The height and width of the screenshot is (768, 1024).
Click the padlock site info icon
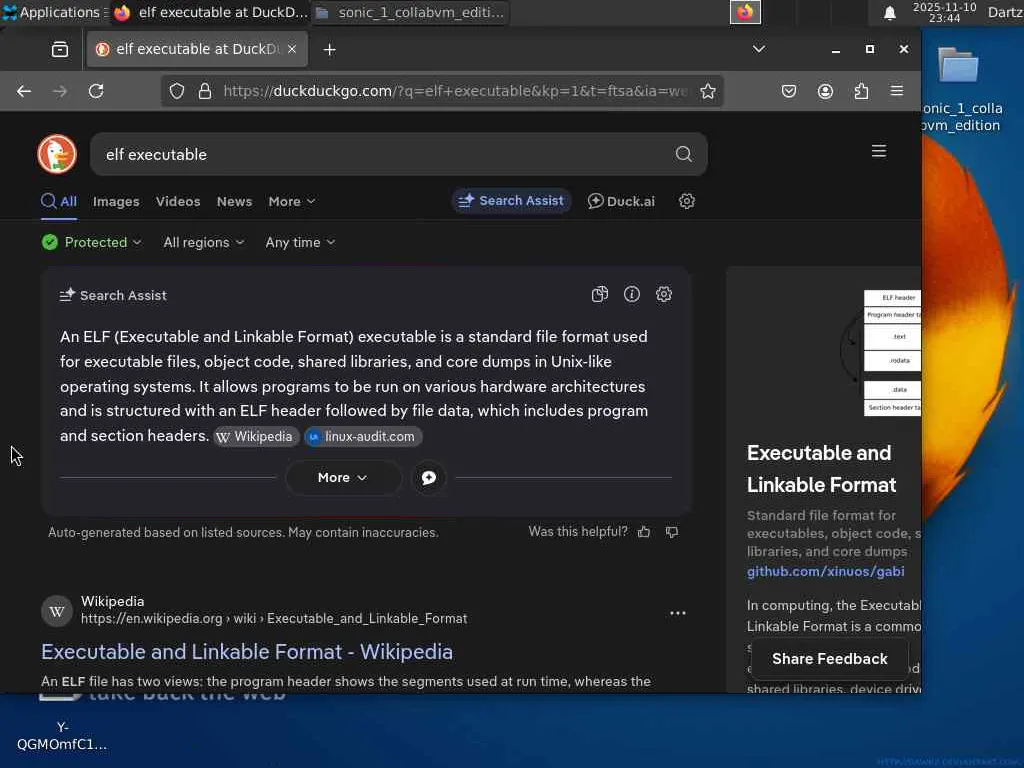point(205,91)
